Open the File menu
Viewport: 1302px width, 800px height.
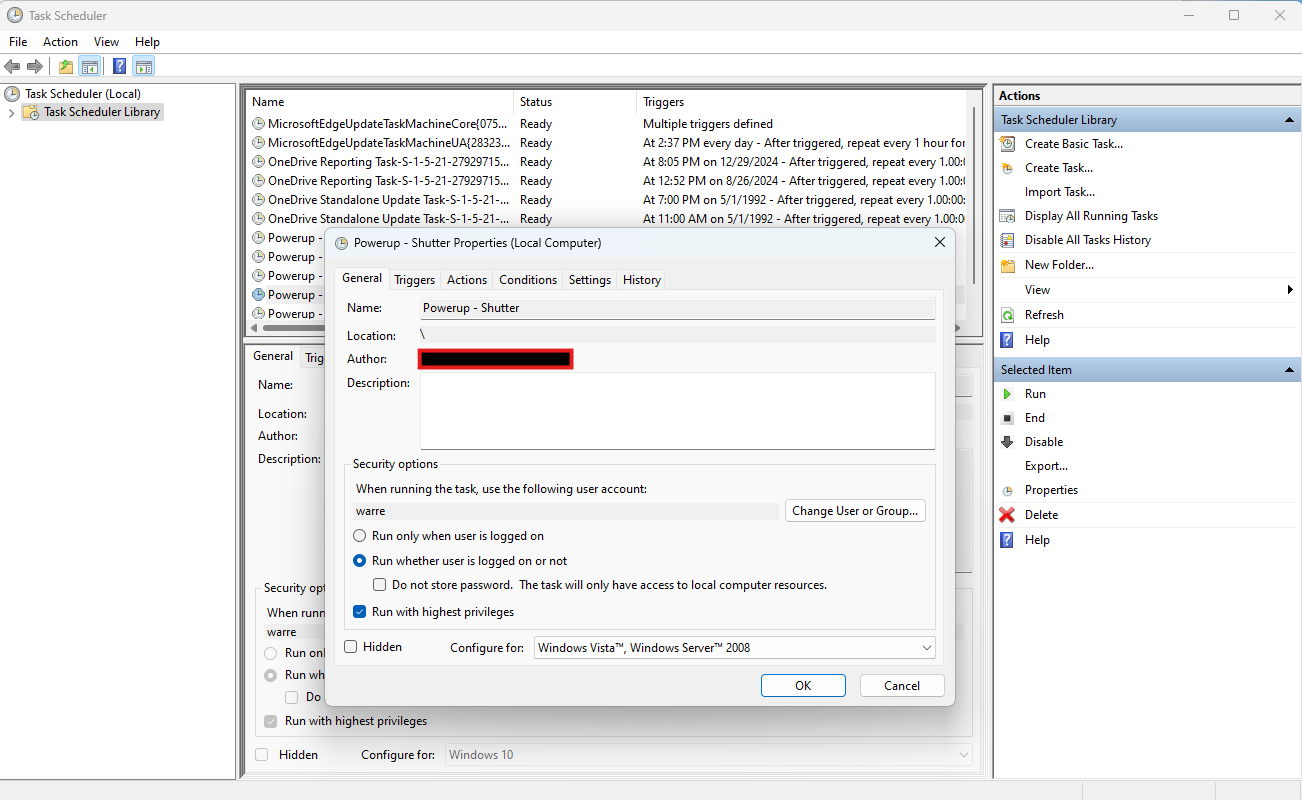(18, 42)
